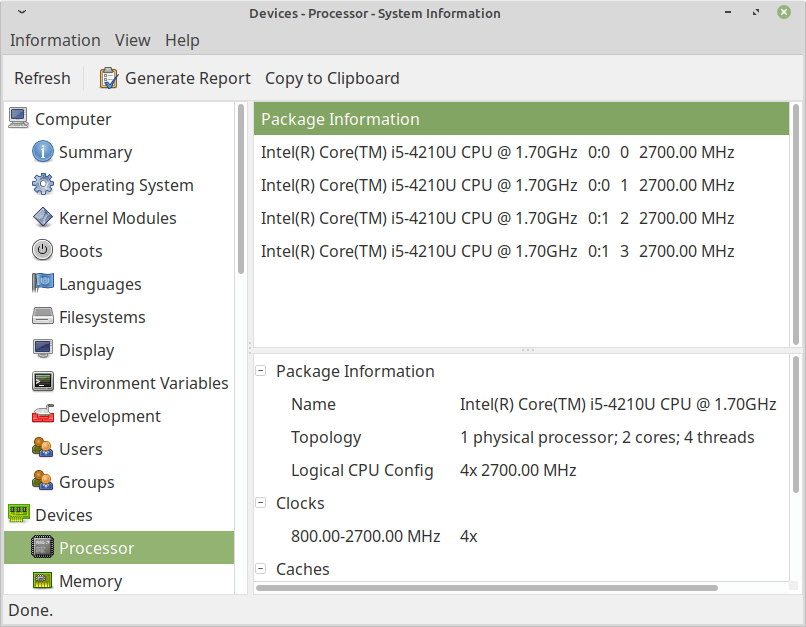Click the Memory chip icon
The image size is (806, 627).
(42, 581)
